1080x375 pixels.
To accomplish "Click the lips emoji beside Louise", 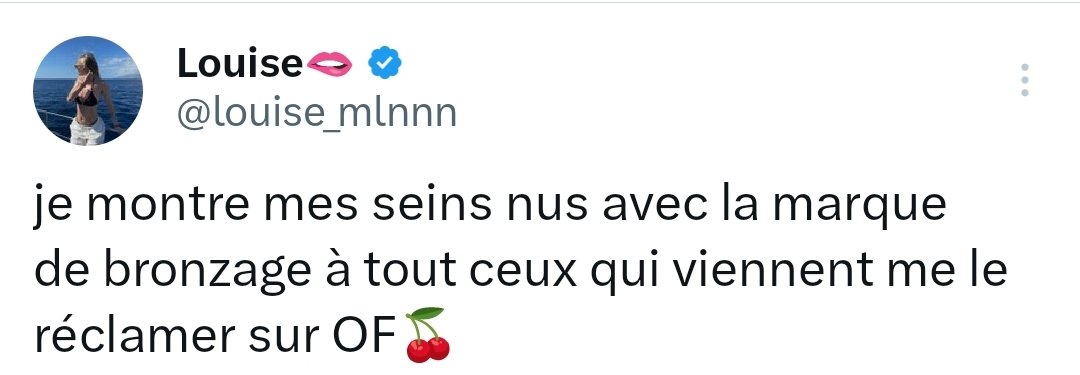I will pos(329,63).
